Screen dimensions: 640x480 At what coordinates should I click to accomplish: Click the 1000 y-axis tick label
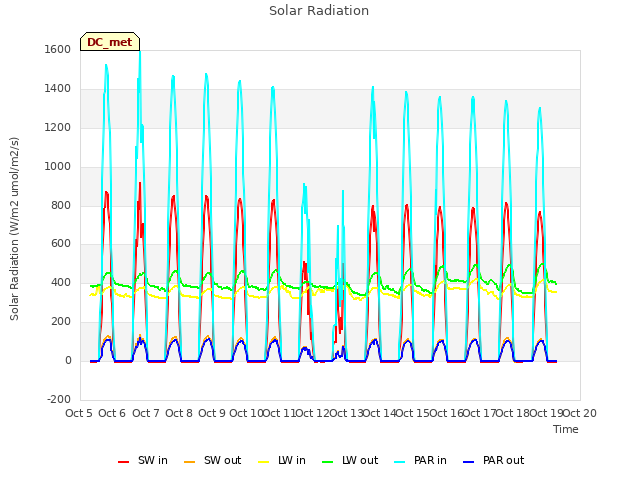pyautogui.click(x=58, y=167)
